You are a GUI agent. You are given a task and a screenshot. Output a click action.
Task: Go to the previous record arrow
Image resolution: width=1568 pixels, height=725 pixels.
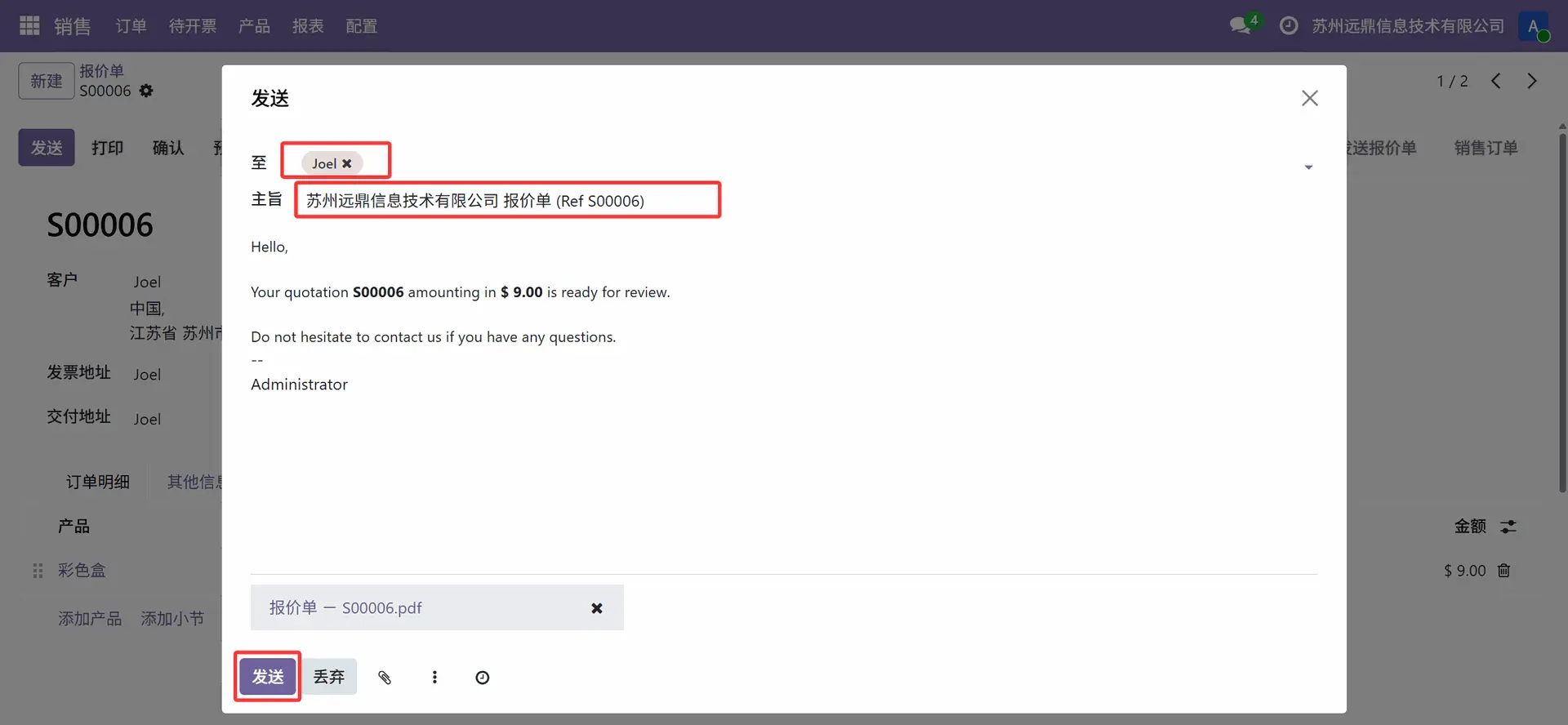tap(1495, 81)
